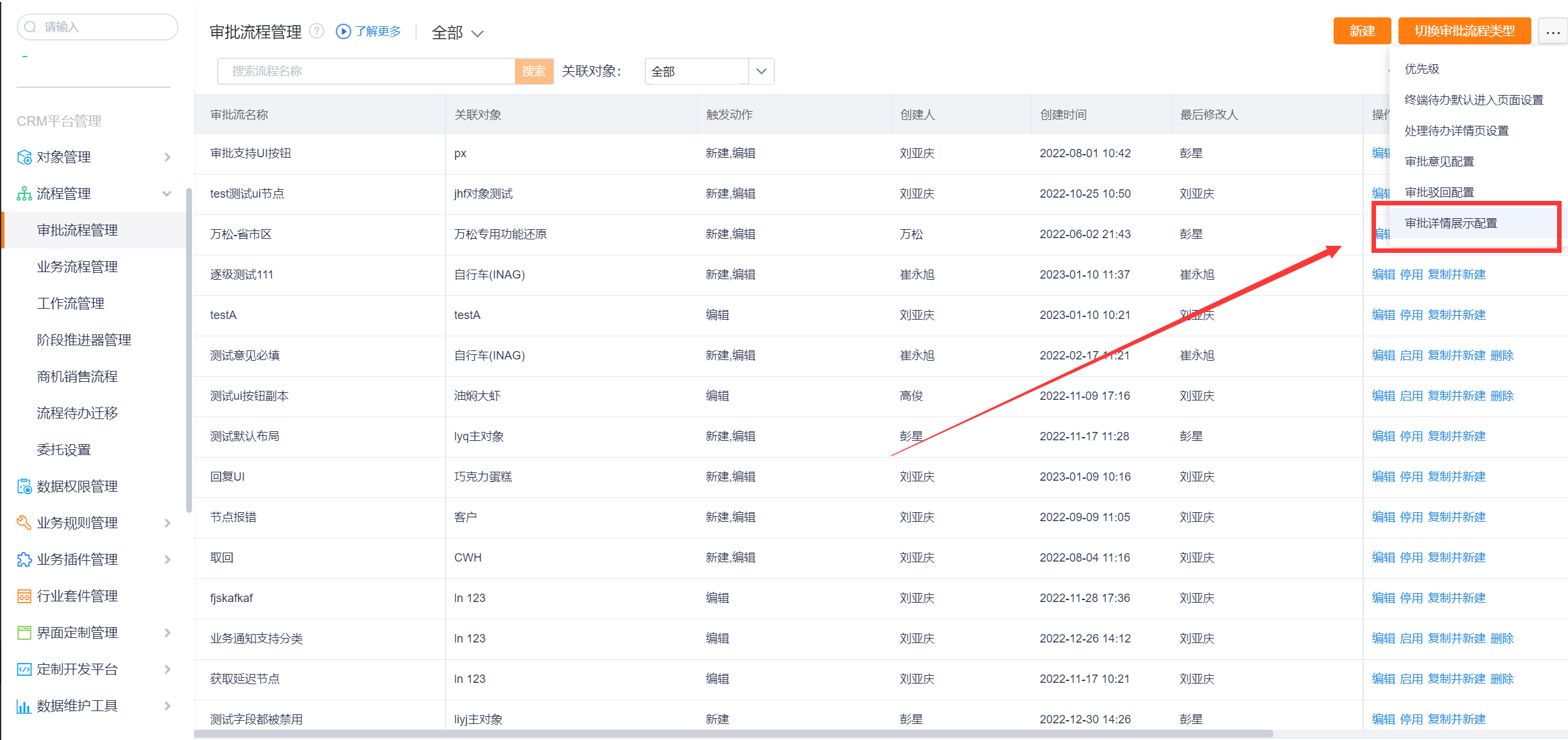This screenshot has height=740, width=1568.
Task: Select 审批驳回配置 menu entry
Action: click(x=1439, y=192)
